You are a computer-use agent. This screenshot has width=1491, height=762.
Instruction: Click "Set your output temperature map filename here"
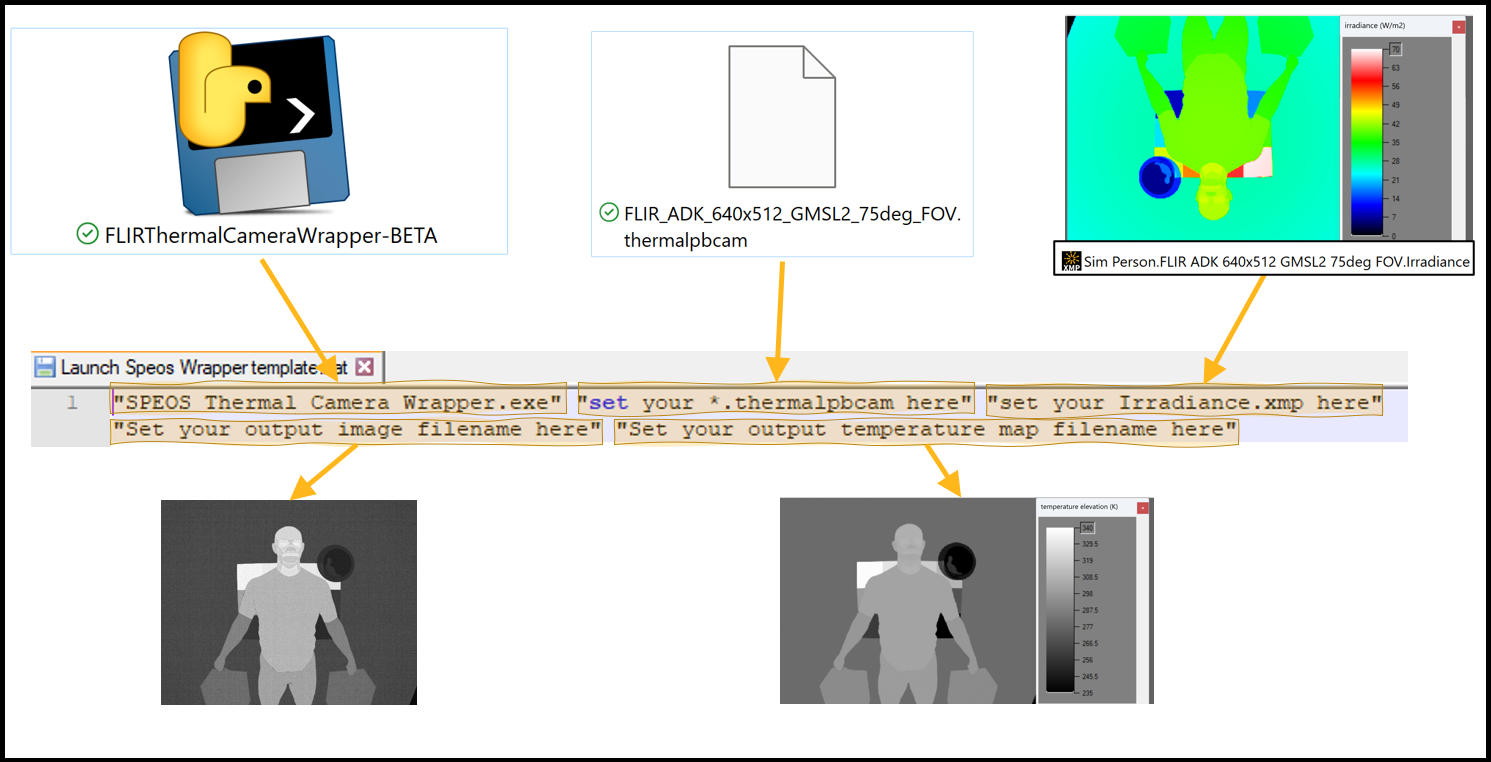point(926,430)
